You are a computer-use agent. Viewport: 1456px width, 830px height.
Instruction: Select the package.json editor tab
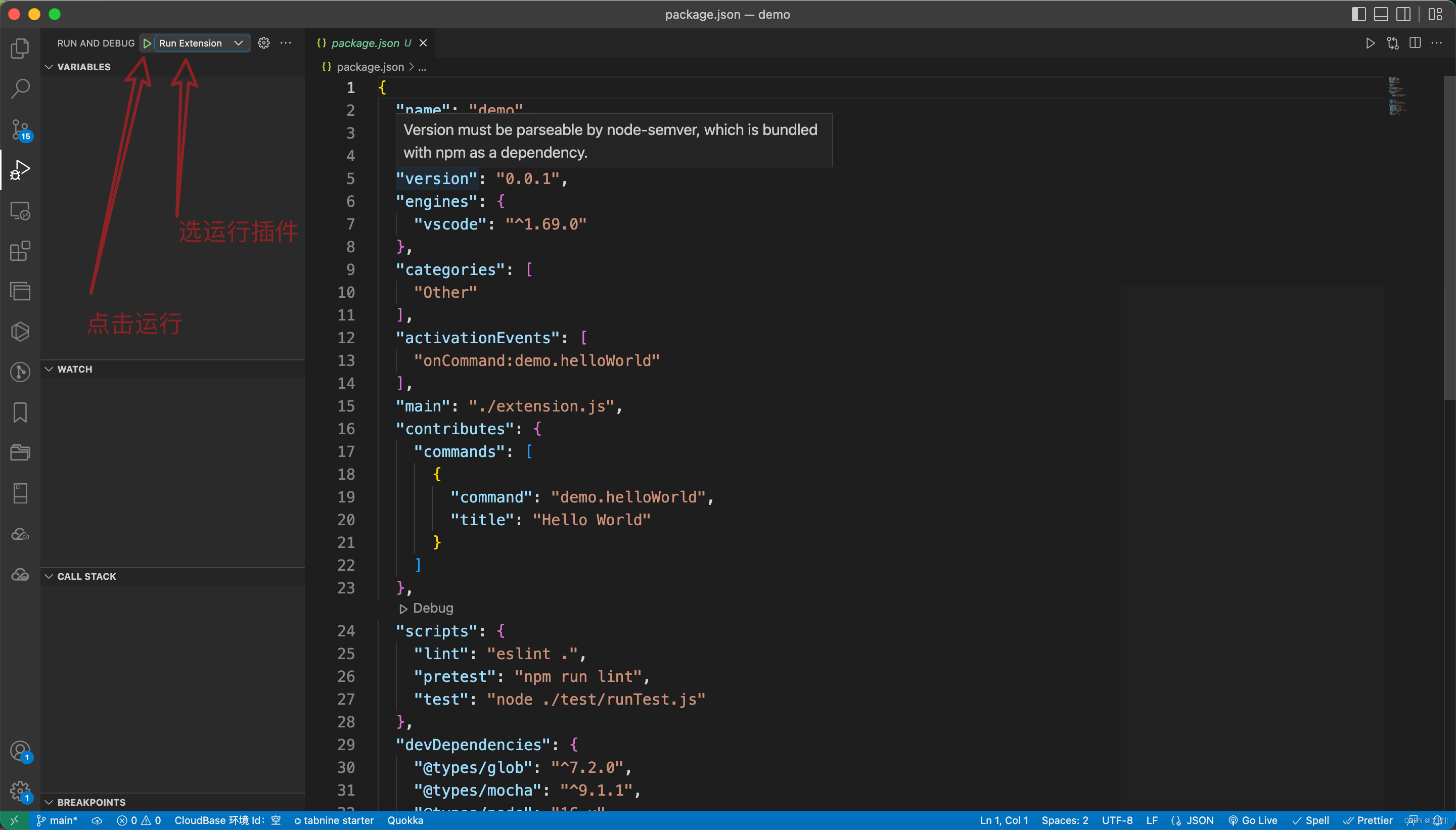[x=366, y=43]
